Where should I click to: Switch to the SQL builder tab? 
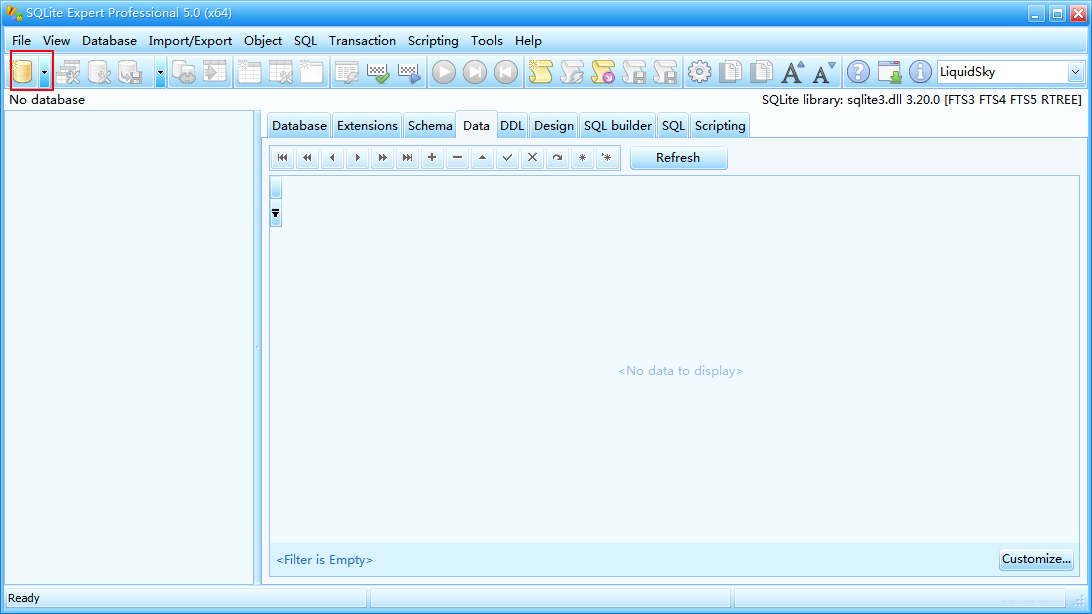pyautogui.click(x=618, y=126)
